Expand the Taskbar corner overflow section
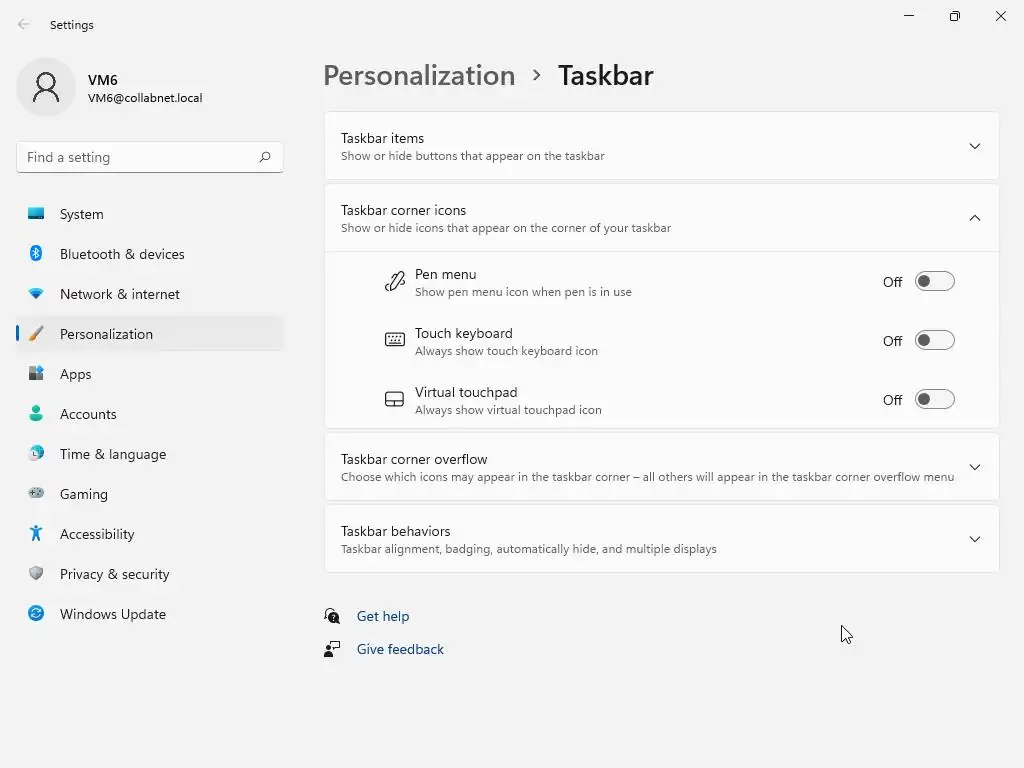The image size is (1024, 768). point(974,467)
